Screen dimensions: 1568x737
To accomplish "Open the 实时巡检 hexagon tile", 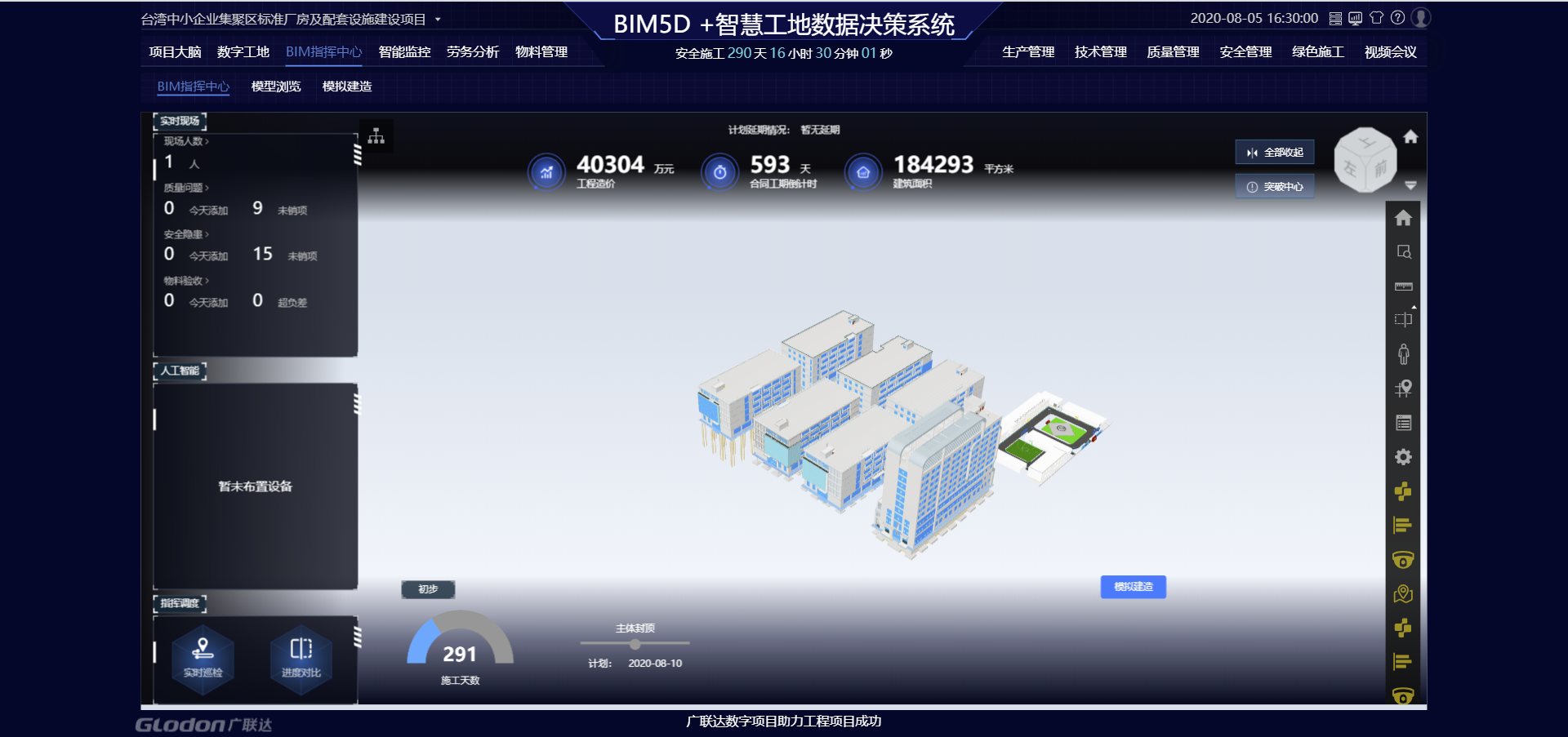I will click(x=203, y=659).
